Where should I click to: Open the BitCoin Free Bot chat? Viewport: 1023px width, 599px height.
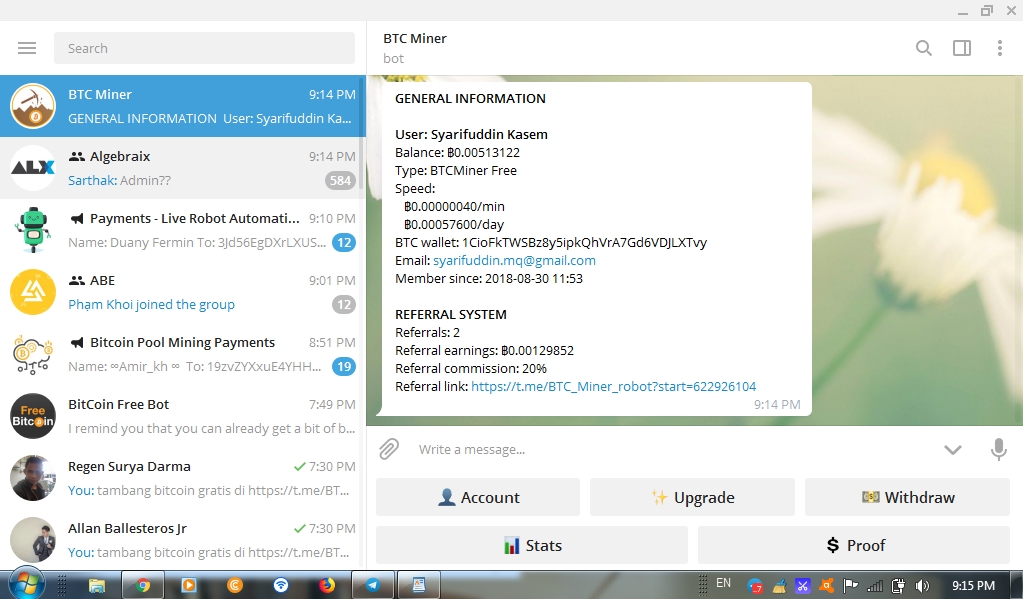pos(183,416)
